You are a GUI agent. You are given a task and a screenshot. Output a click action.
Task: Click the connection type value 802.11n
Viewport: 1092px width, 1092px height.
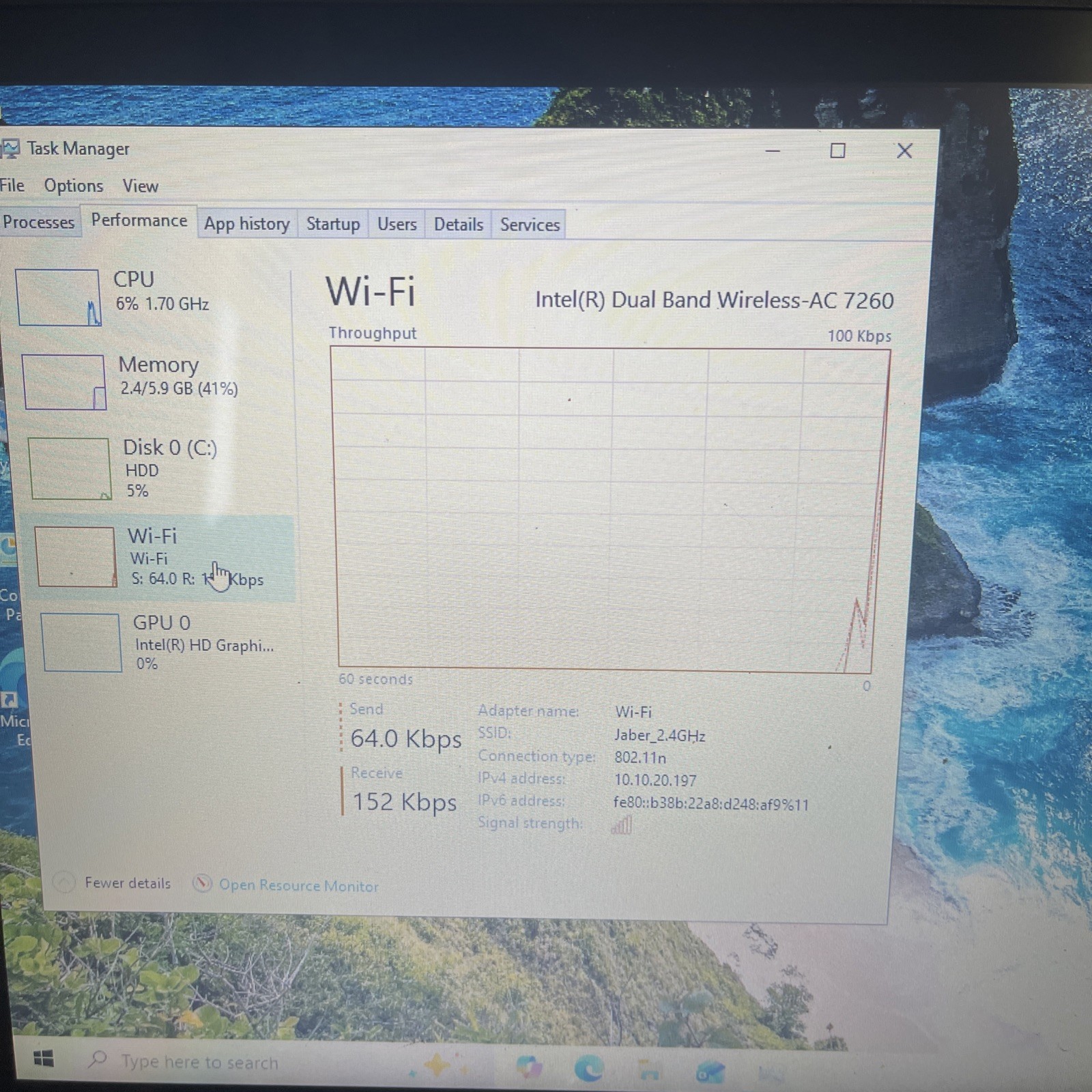click(640, 758)
